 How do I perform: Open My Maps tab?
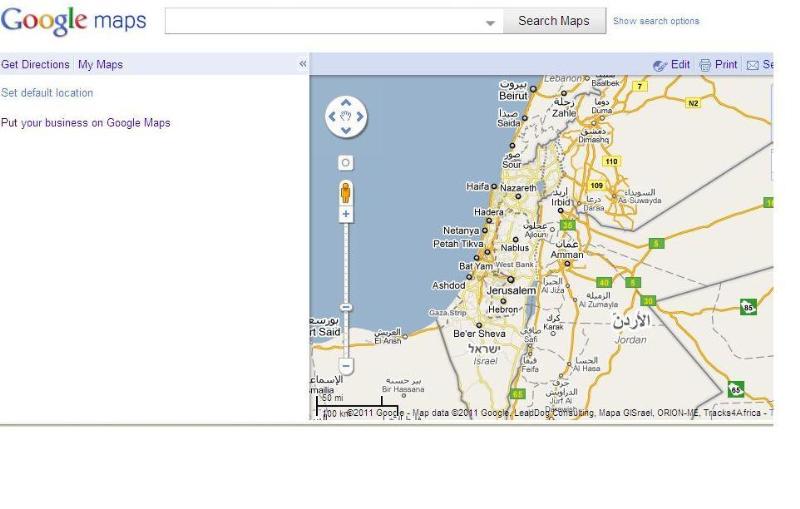click(x=100, y=65)
